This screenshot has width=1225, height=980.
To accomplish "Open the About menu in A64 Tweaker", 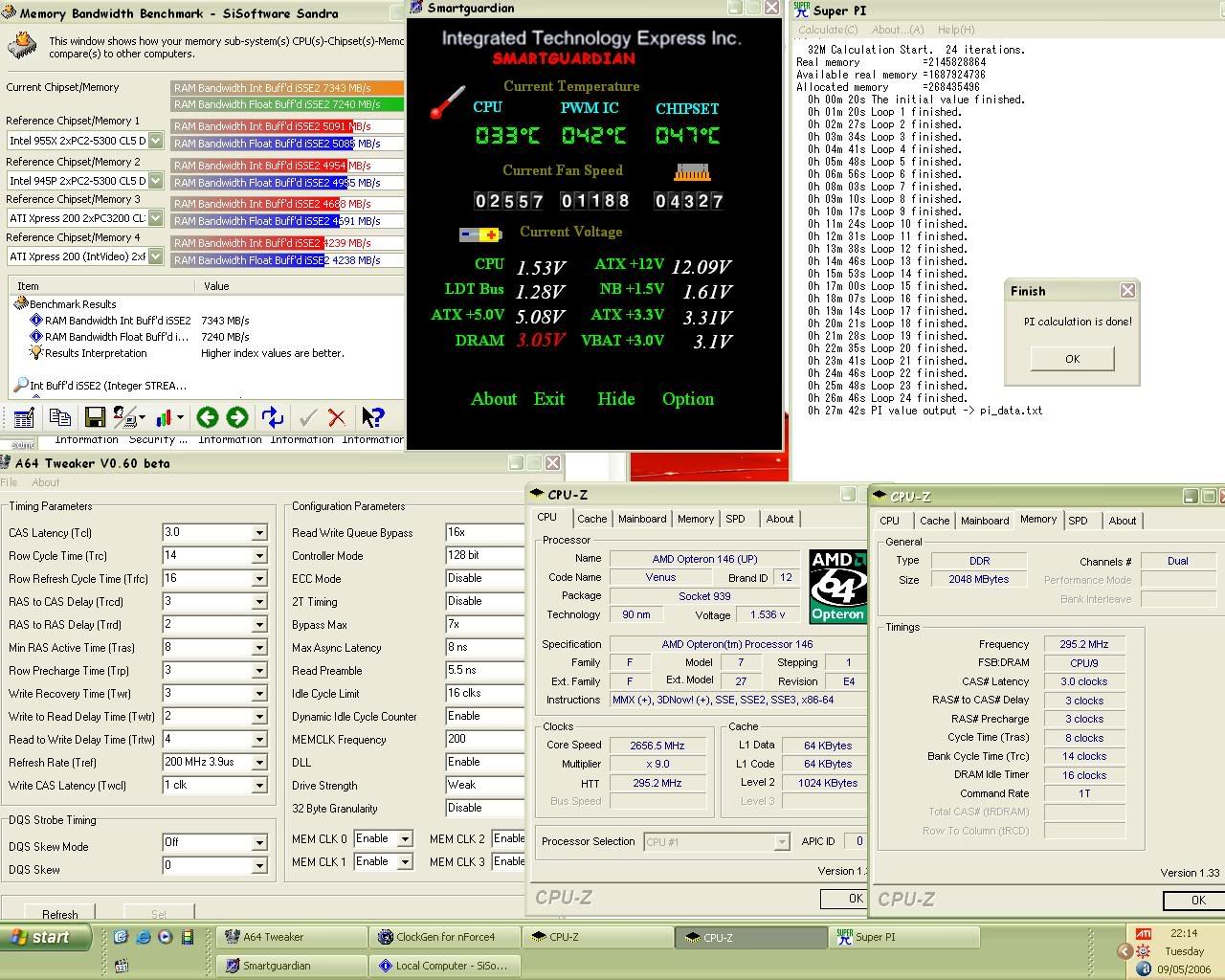I will point(45,482).
